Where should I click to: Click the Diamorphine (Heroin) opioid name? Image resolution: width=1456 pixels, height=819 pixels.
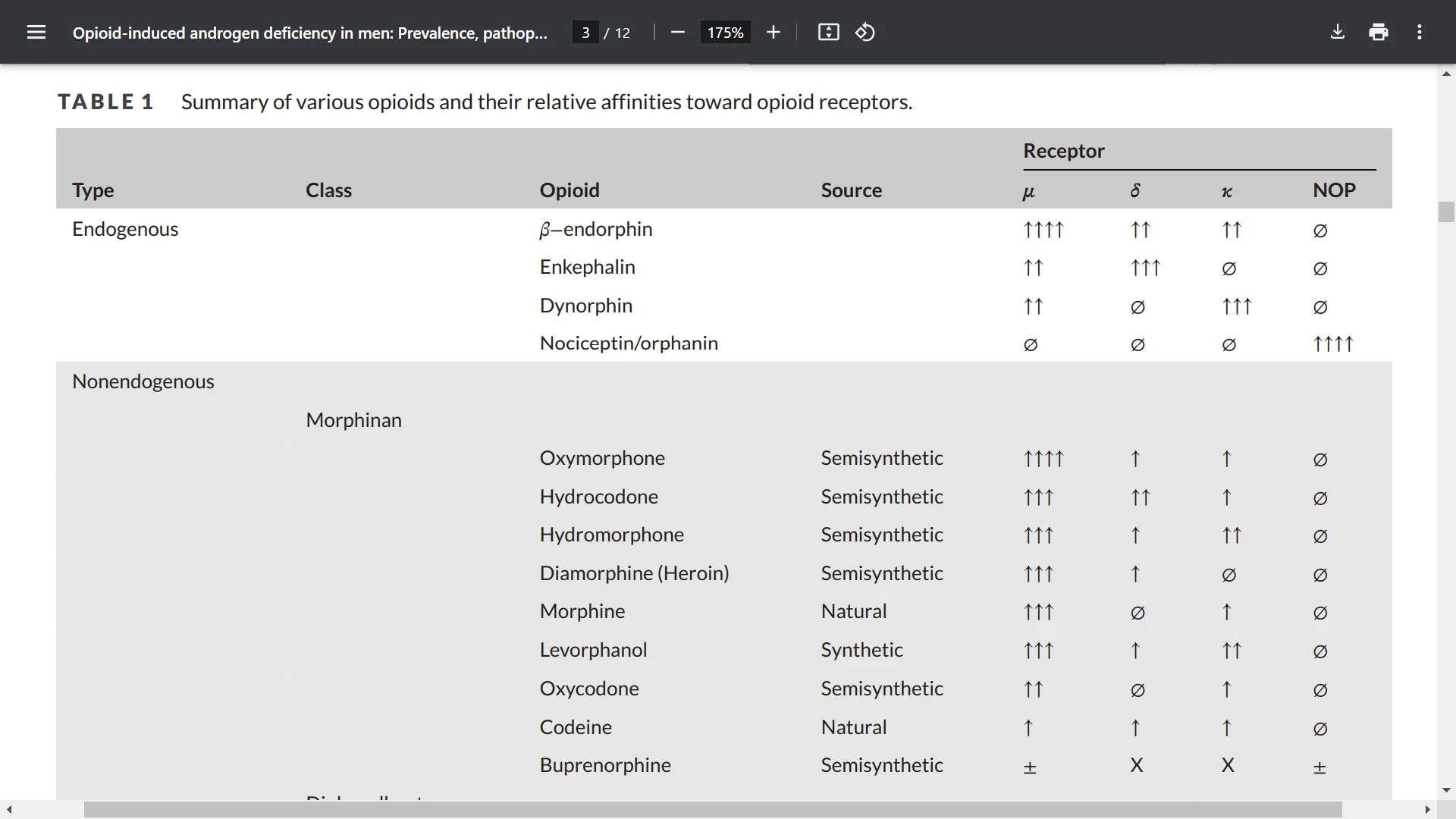635,573
